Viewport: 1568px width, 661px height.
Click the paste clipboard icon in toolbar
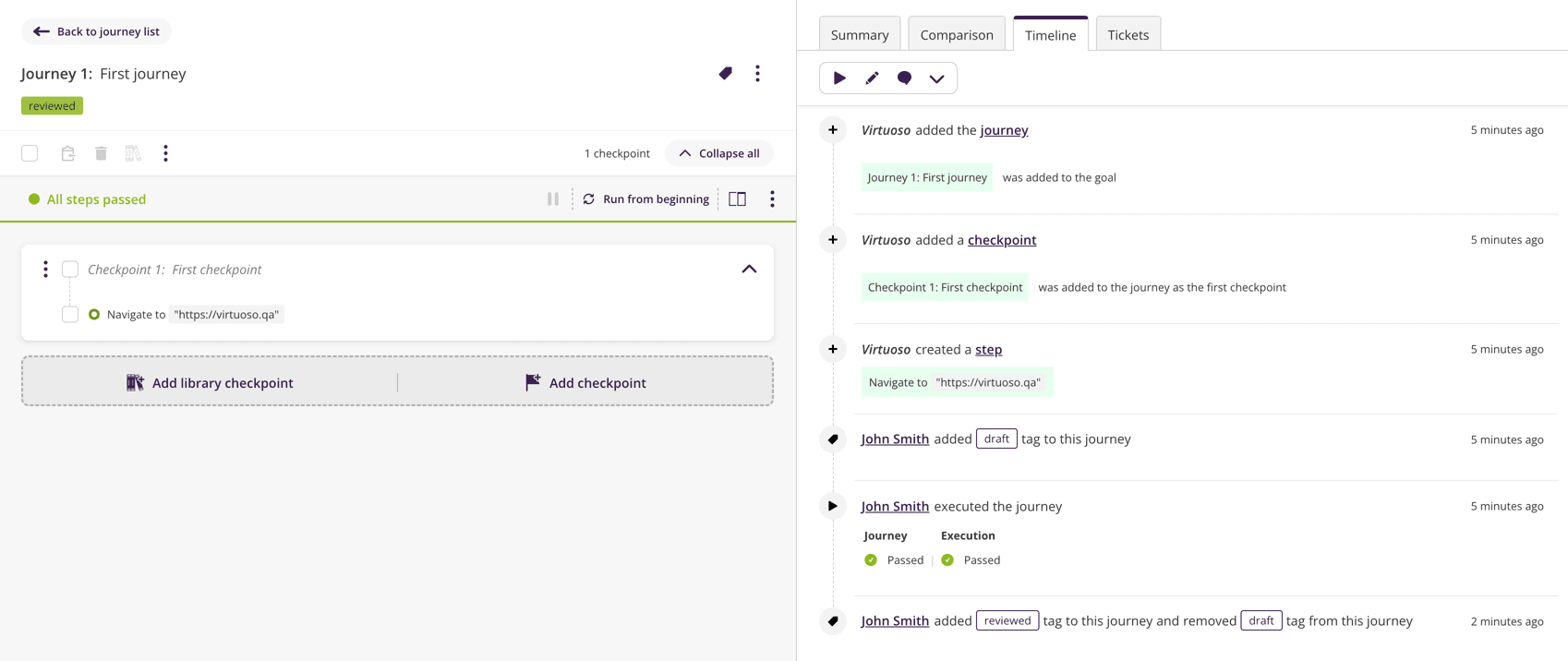pos(67,153)
